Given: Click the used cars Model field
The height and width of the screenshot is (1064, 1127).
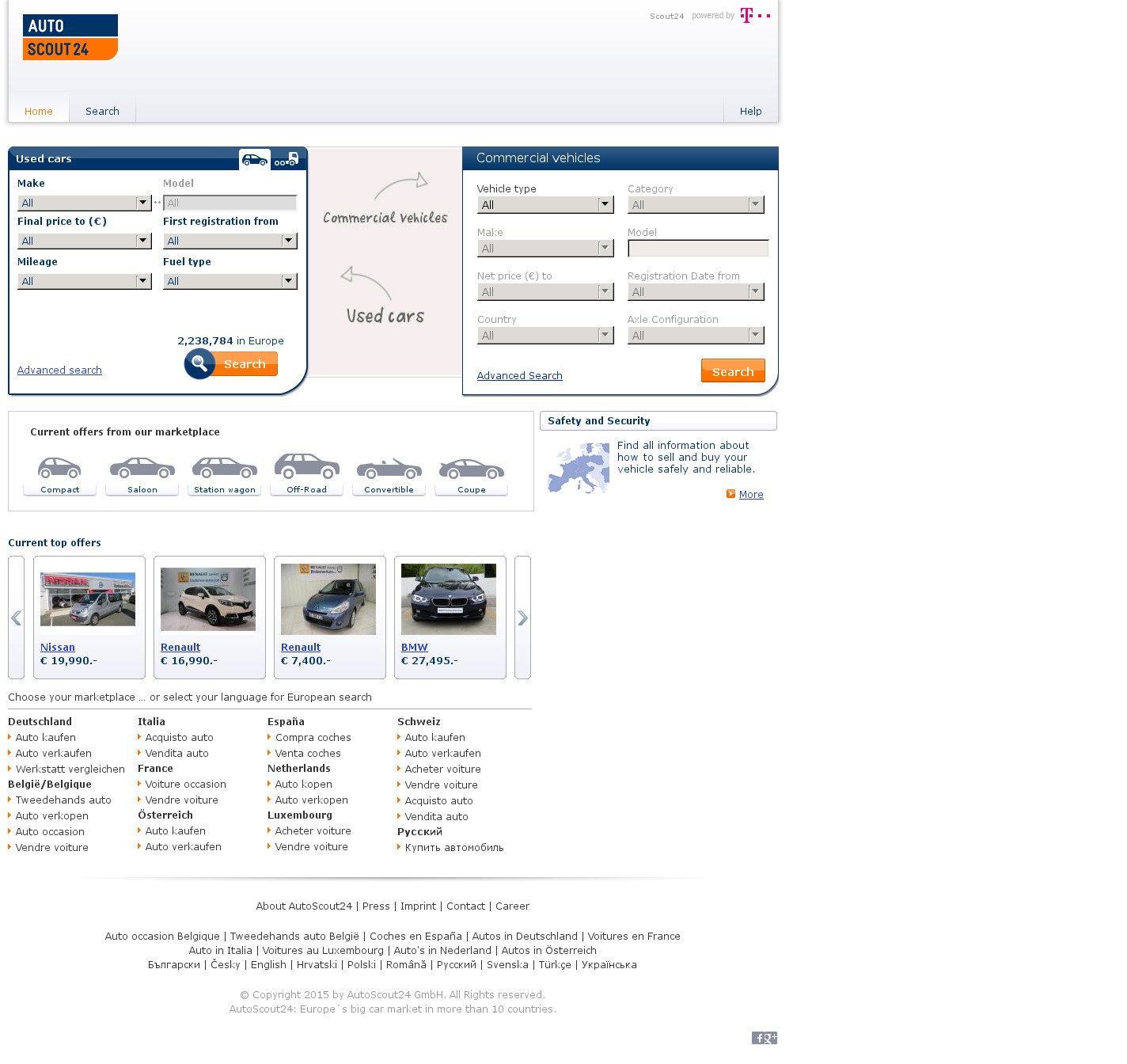Looking at the screenshot, I should pyautogui.click(x=230, y=203).
